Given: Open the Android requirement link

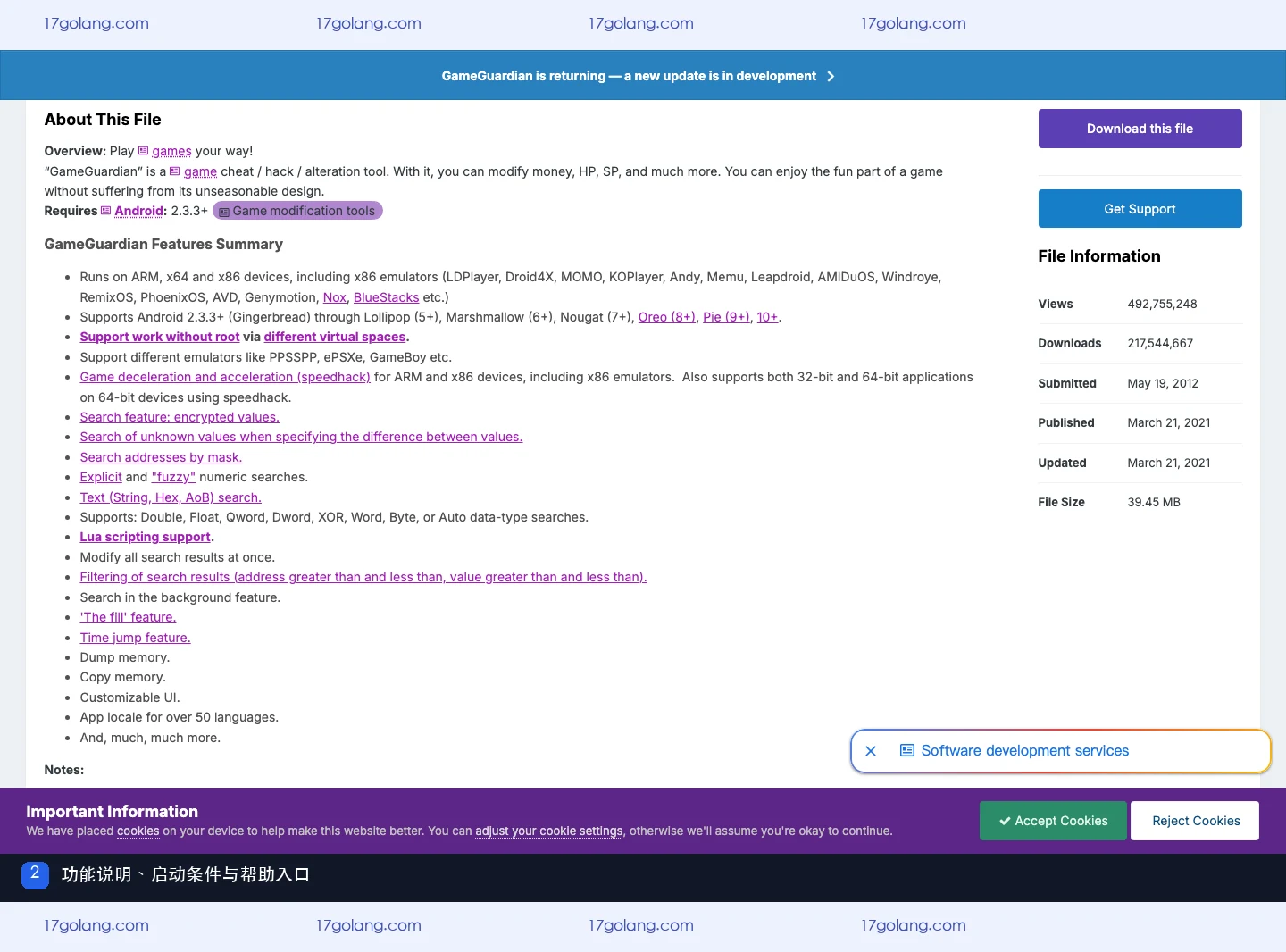Looking at the screenshot, I should 138,211.
